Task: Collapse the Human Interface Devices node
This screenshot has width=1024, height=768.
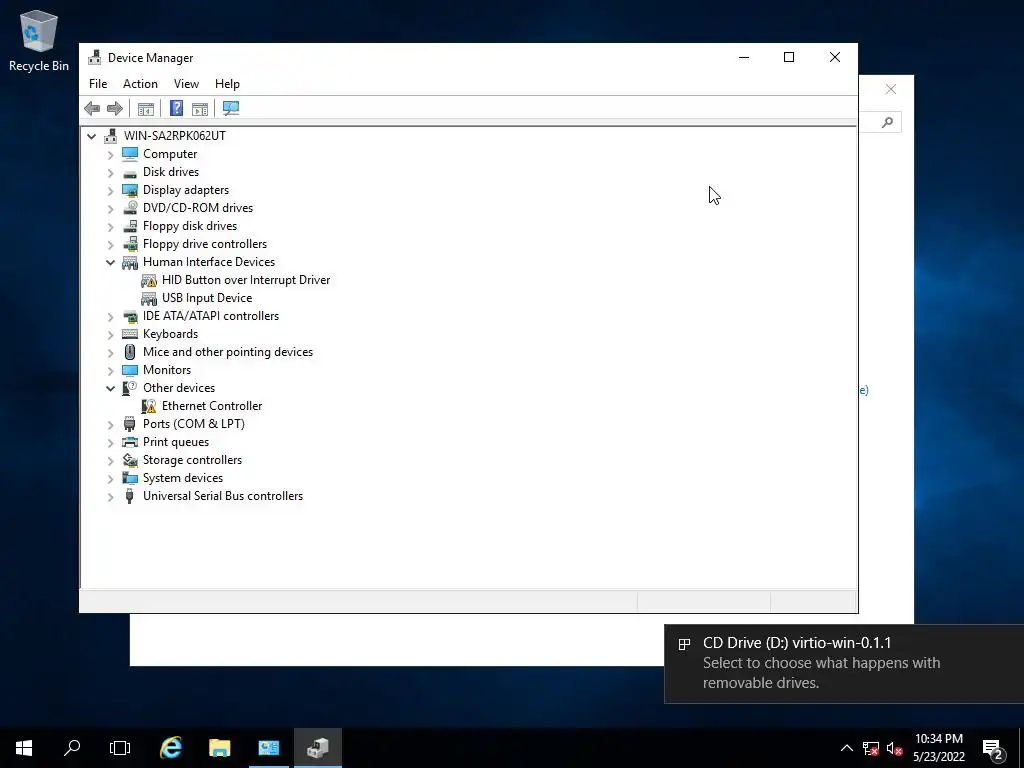Action: click(110, 263)
